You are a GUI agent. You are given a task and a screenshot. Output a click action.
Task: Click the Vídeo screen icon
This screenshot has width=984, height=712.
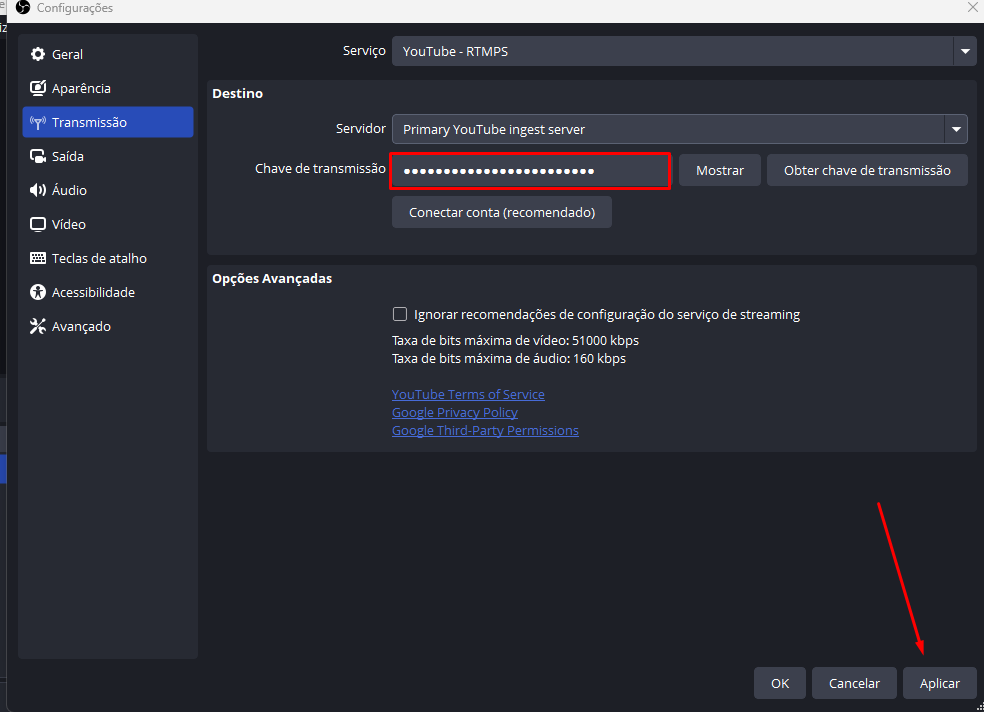pos(38,224)
